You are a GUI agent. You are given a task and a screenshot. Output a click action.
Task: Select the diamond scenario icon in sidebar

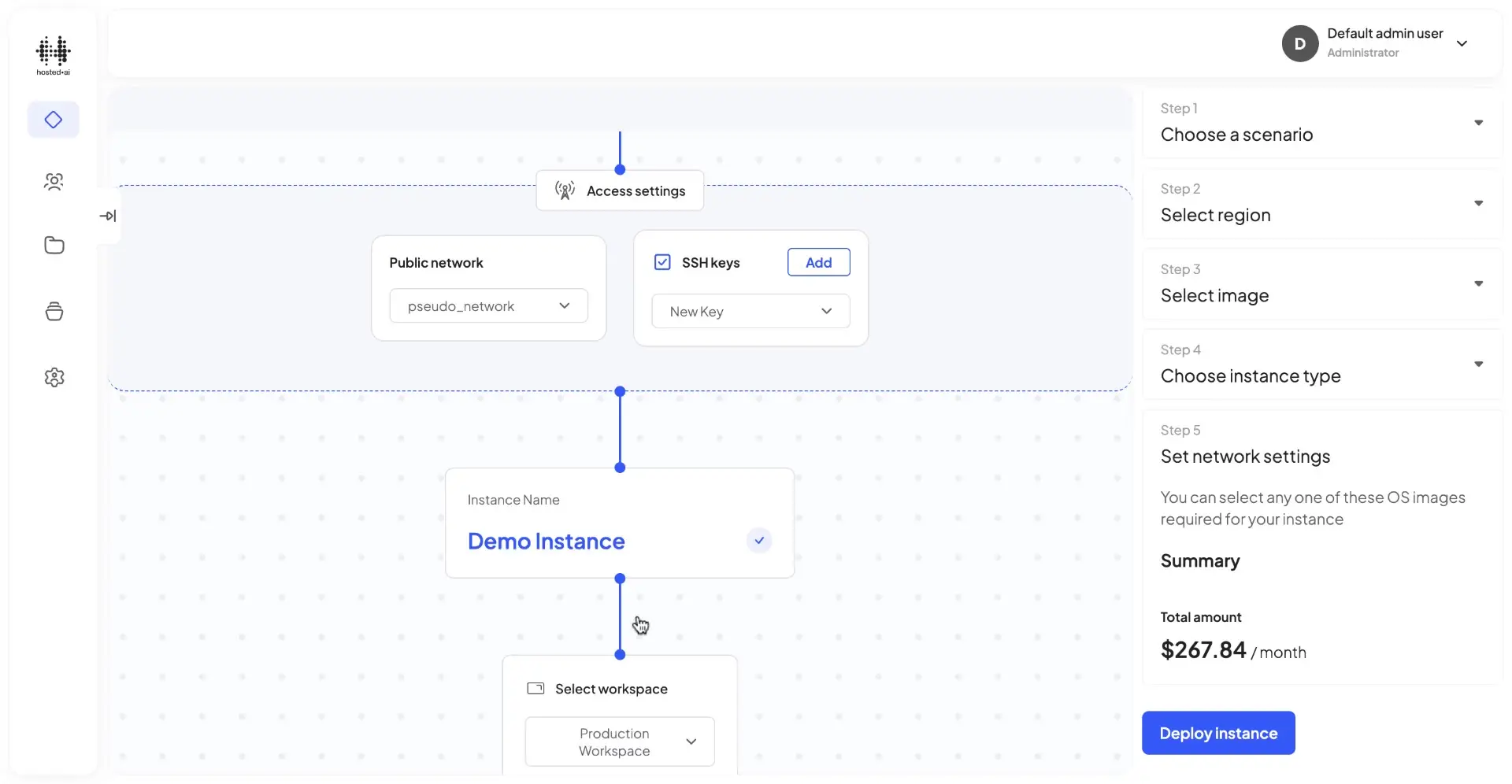(x=54, y=120)
